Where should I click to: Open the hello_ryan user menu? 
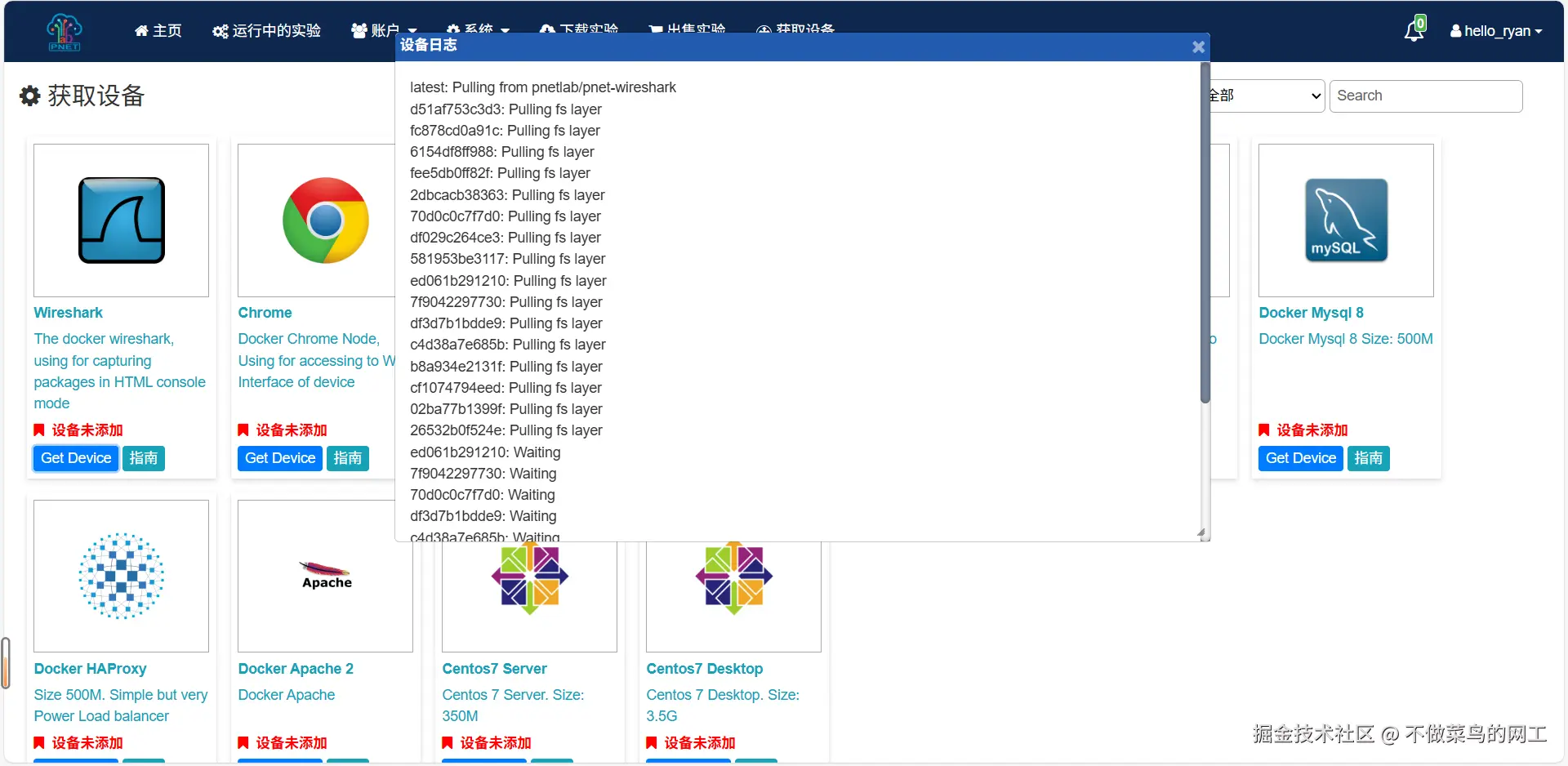point(1496,31)
